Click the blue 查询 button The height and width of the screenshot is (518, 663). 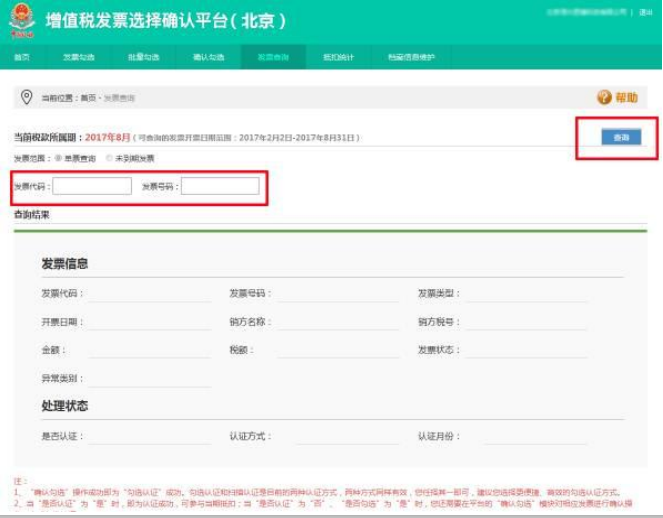point(621,137)
